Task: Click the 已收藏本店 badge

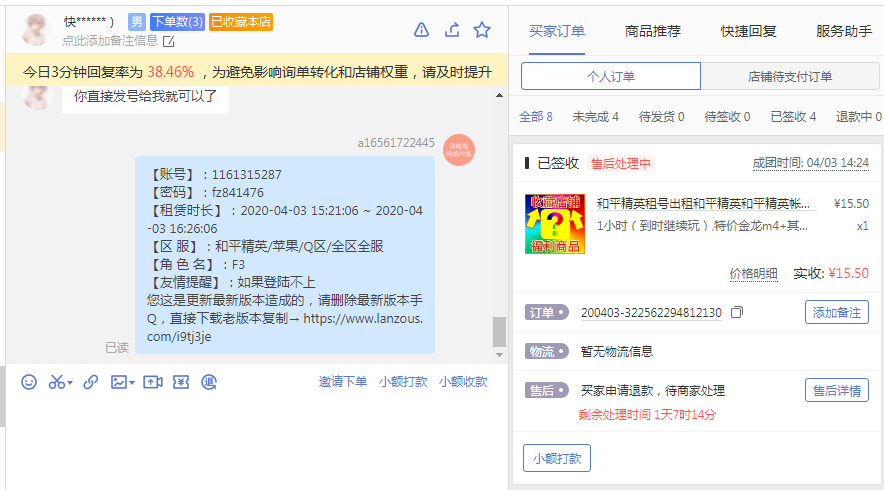Action: click(x=241, y=22)
